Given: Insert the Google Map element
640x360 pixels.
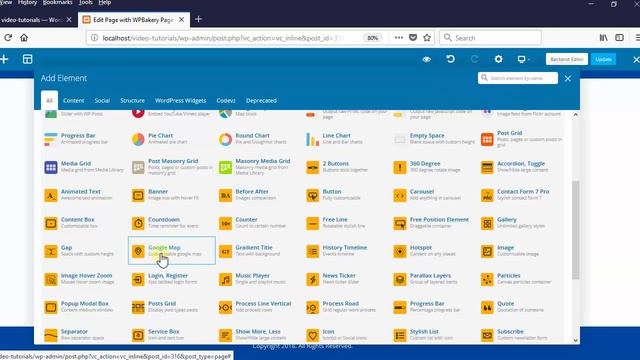Looking at the screenshot, I should (x=171, y=251).
